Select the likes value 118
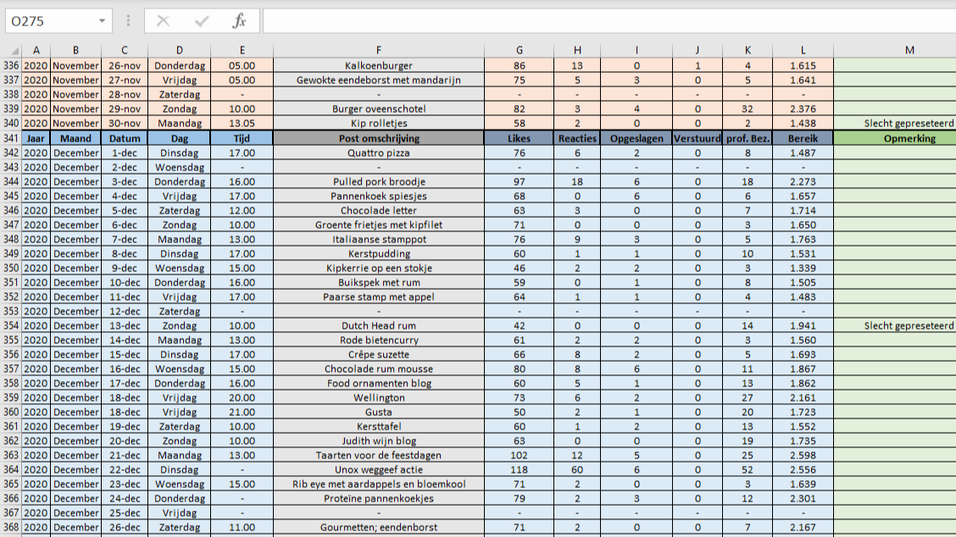 (519, 469)
